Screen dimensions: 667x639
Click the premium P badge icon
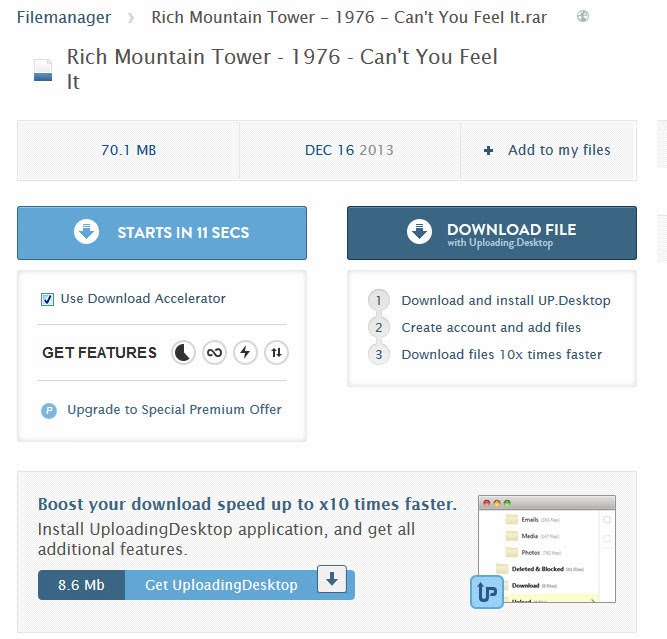click(x=49, y=411)
